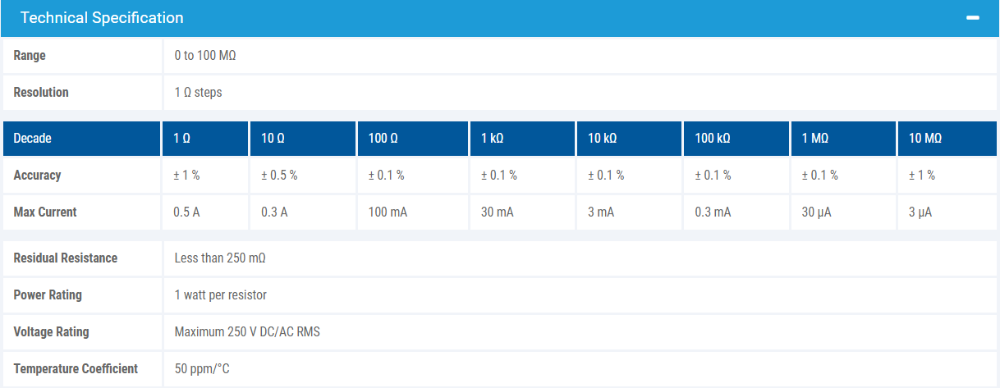Click the Residual Resistance row label
Viewport: 1000px width, 388px height.
(66, 258)
